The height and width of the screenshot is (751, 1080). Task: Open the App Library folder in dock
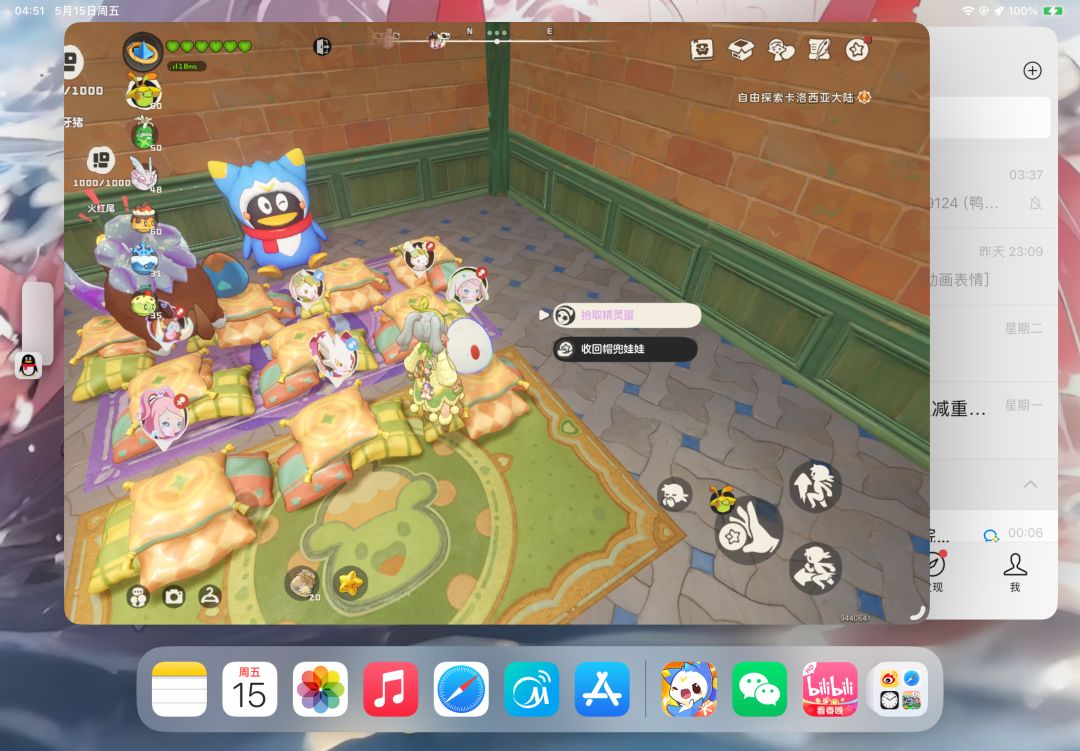pos(900,689)
